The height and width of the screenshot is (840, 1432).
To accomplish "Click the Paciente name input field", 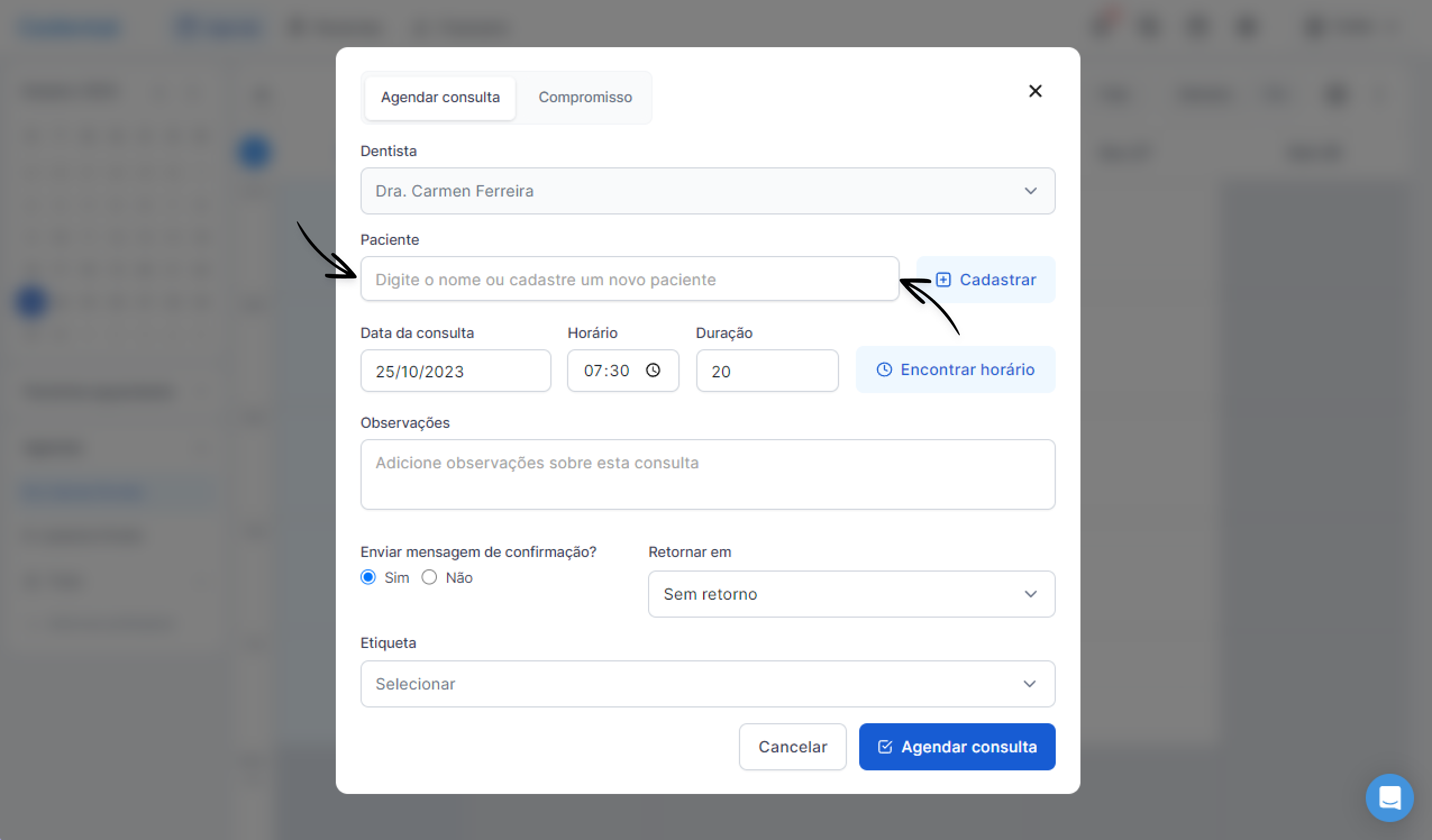I will coord(629,279).
